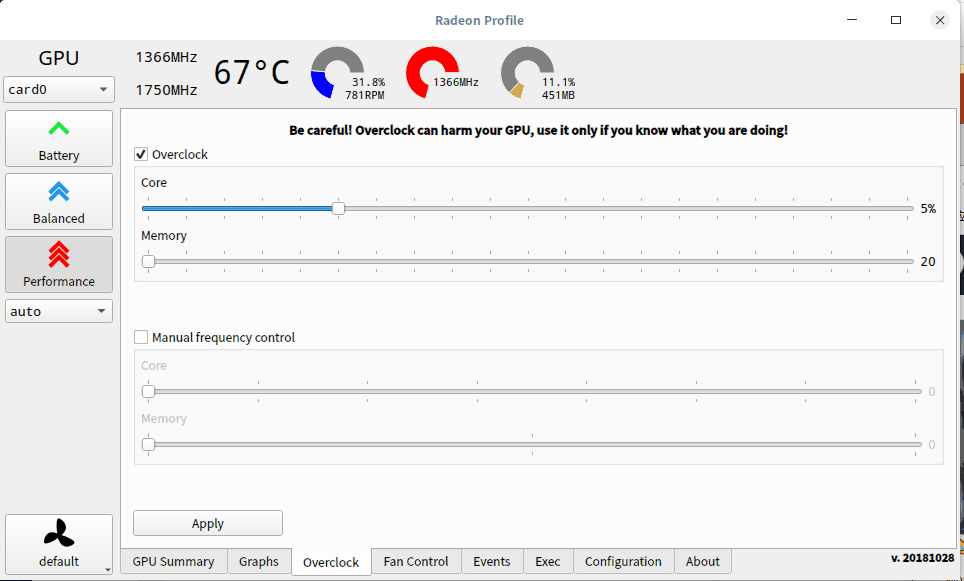Click the 781RPM fan speed text

365,95
